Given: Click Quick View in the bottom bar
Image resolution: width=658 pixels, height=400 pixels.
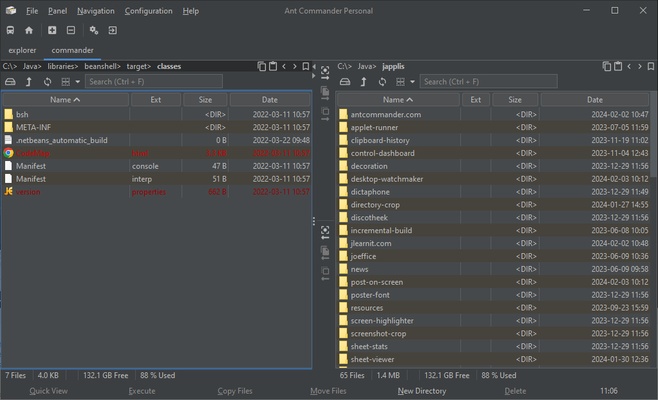Looking at the screenshot, I should point(48,391).
